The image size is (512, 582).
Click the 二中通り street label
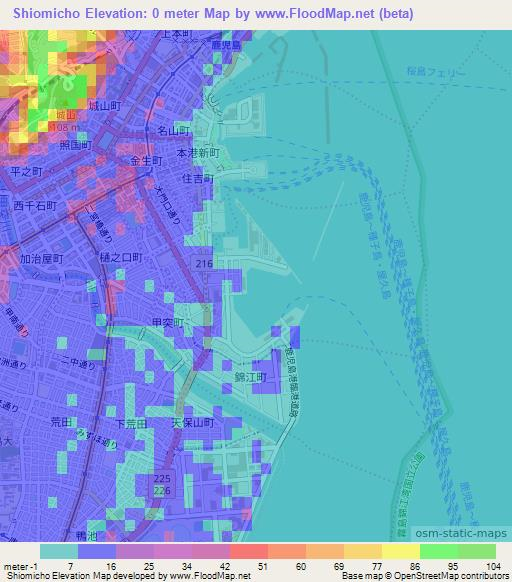(78, 363)
